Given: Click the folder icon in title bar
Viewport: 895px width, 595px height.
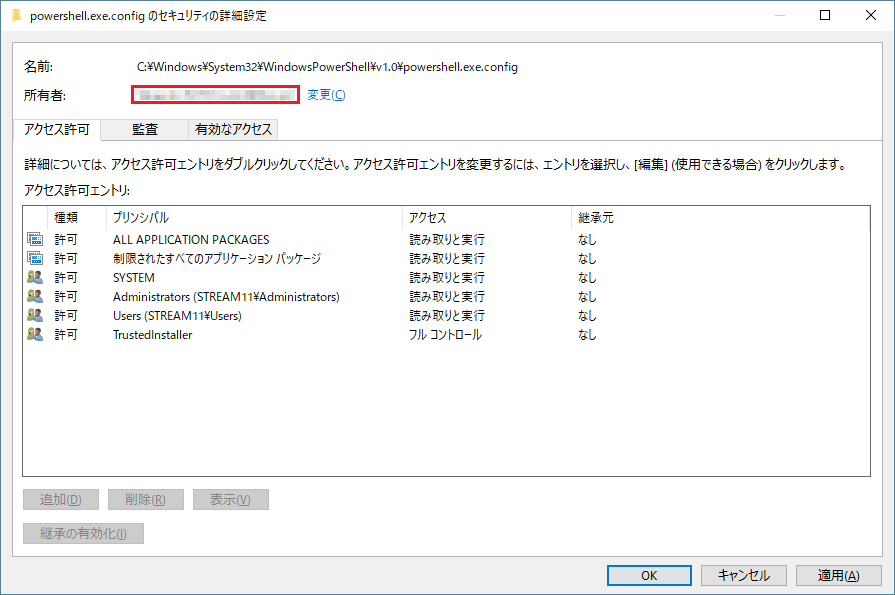Looking at the screenshot, I should 16,16.
